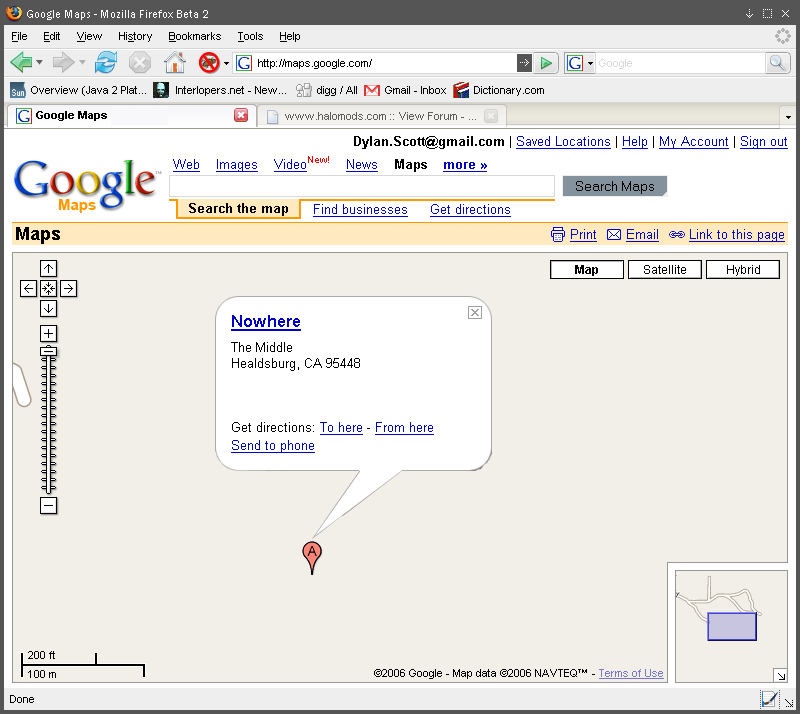800x714 pixels.
Task: Open the Bookmarks menu
Action: pyautogui.click(x=195, y=36)
